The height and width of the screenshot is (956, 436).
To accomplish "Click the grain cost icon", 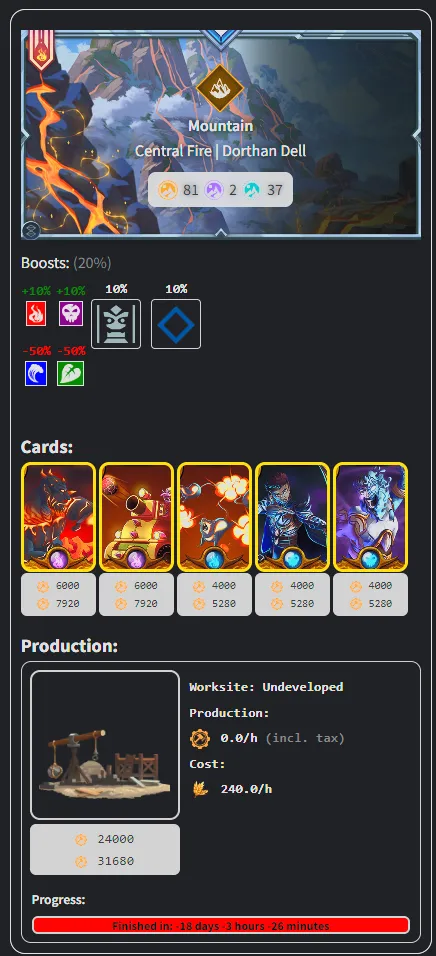I will (200, 789).
